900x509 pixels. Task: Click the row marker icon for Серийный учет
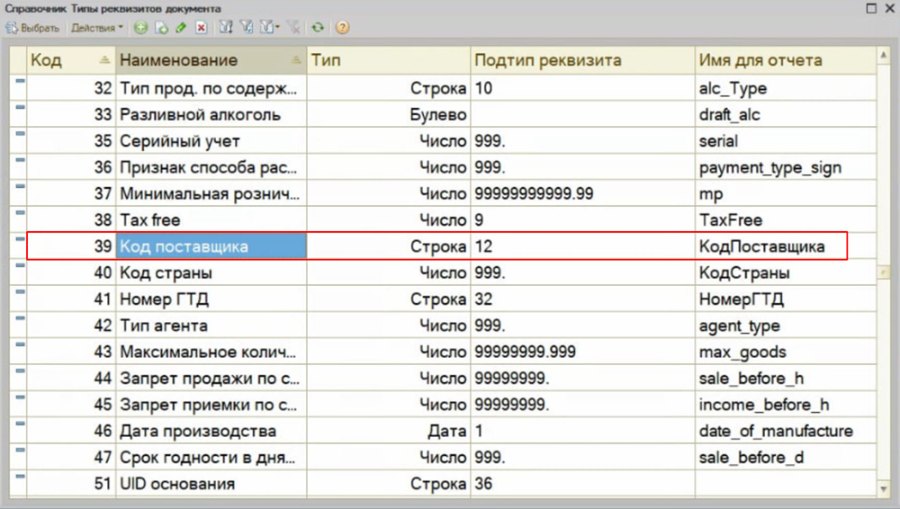tap(19, 134)
